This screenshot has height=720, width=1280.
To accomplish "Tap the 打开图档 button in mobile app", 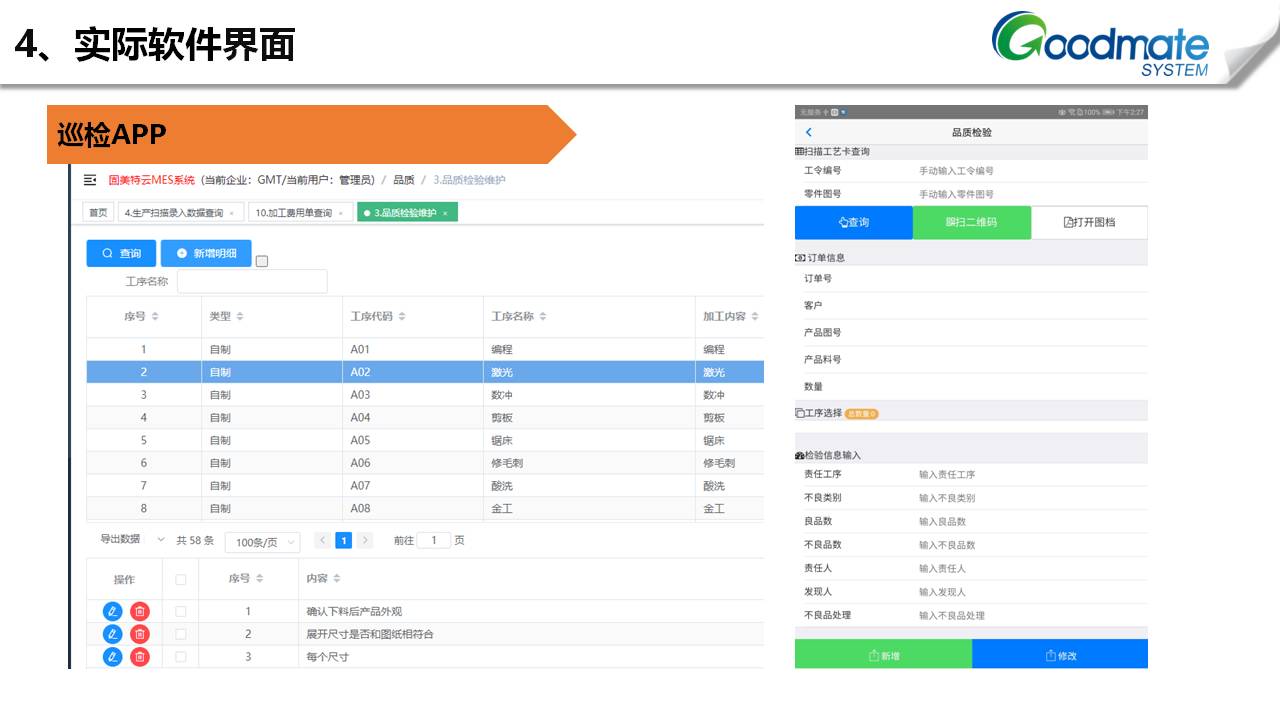I will click(x=1089, y=222).
